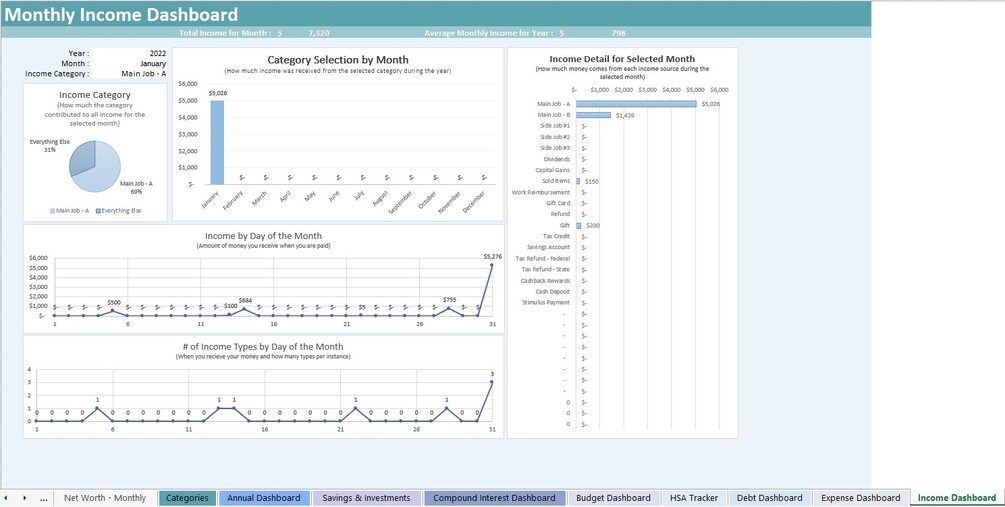
Task: Switch to the Net Worth - Monthly sheet tab
Action: point(105,498)
